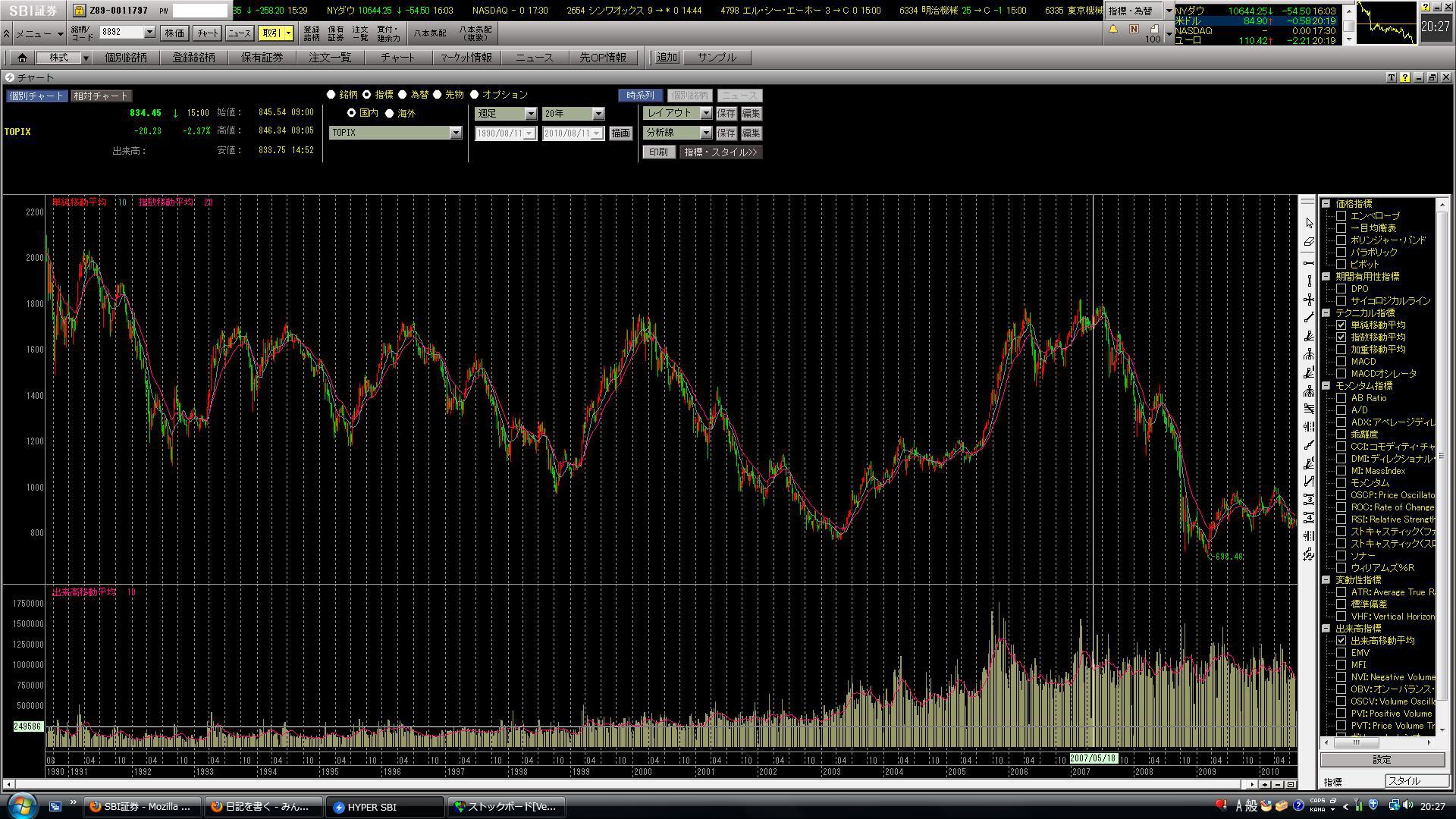Open the TOPIX index dropdown
The width and height of the screenshot is (1456, 819).
tap(455, 133)
